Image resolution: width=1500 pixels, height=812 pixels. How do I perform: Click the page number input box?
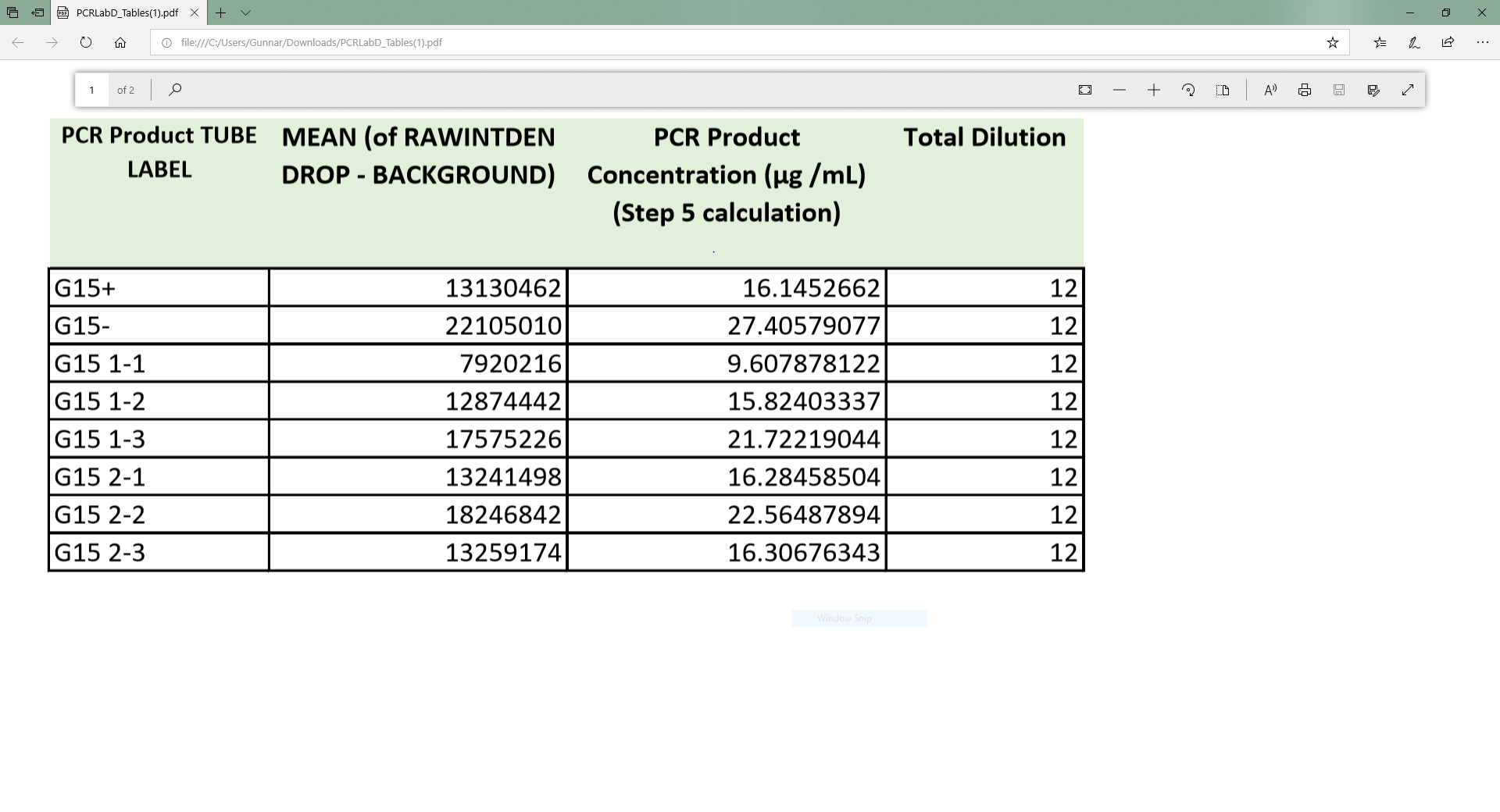tap(92, 90)
